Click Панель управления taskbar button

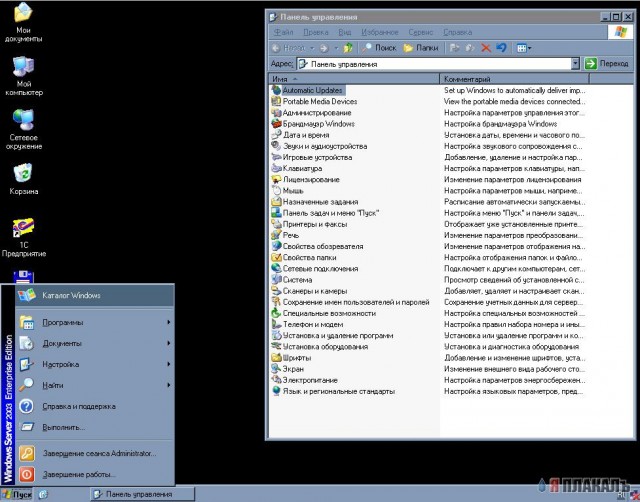click(142, 494)
